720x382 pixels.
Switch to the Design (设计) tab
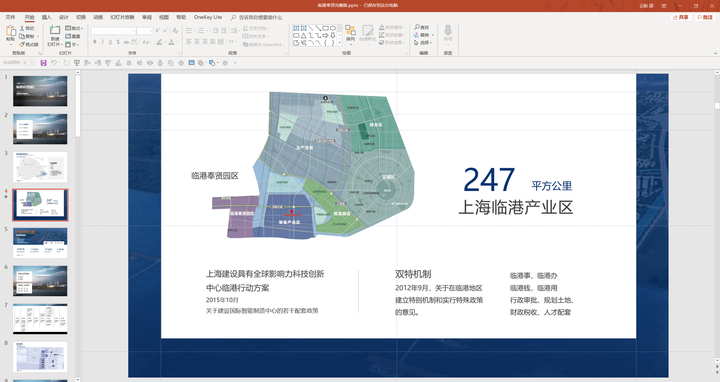pyautogui.click(x=64, y=17)
